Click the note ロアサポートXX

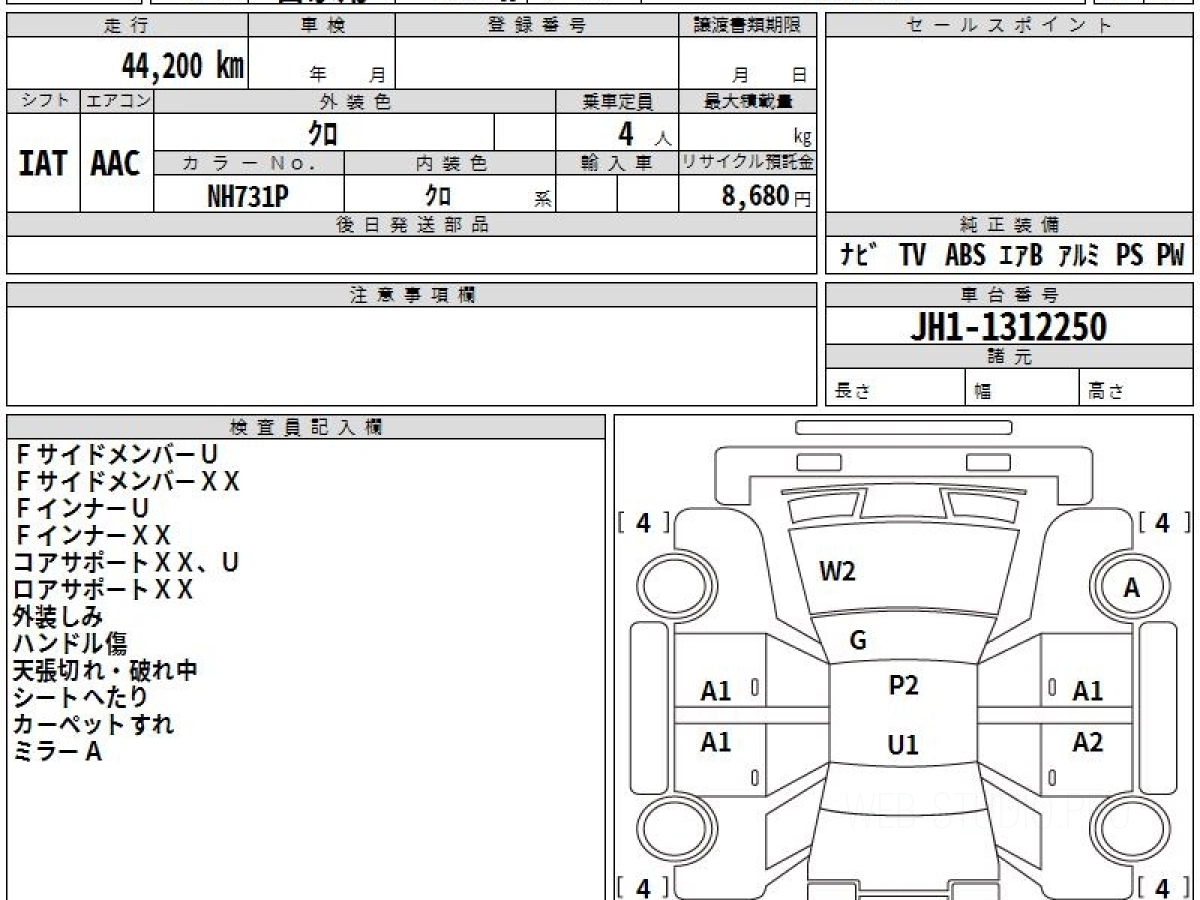tap(103, 590)
